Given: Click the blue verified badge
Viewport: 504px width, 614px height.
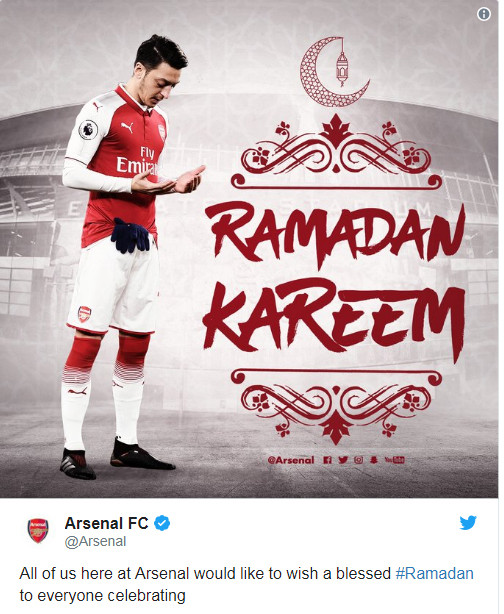Looking at the screenshot, I should coord(162,523).
